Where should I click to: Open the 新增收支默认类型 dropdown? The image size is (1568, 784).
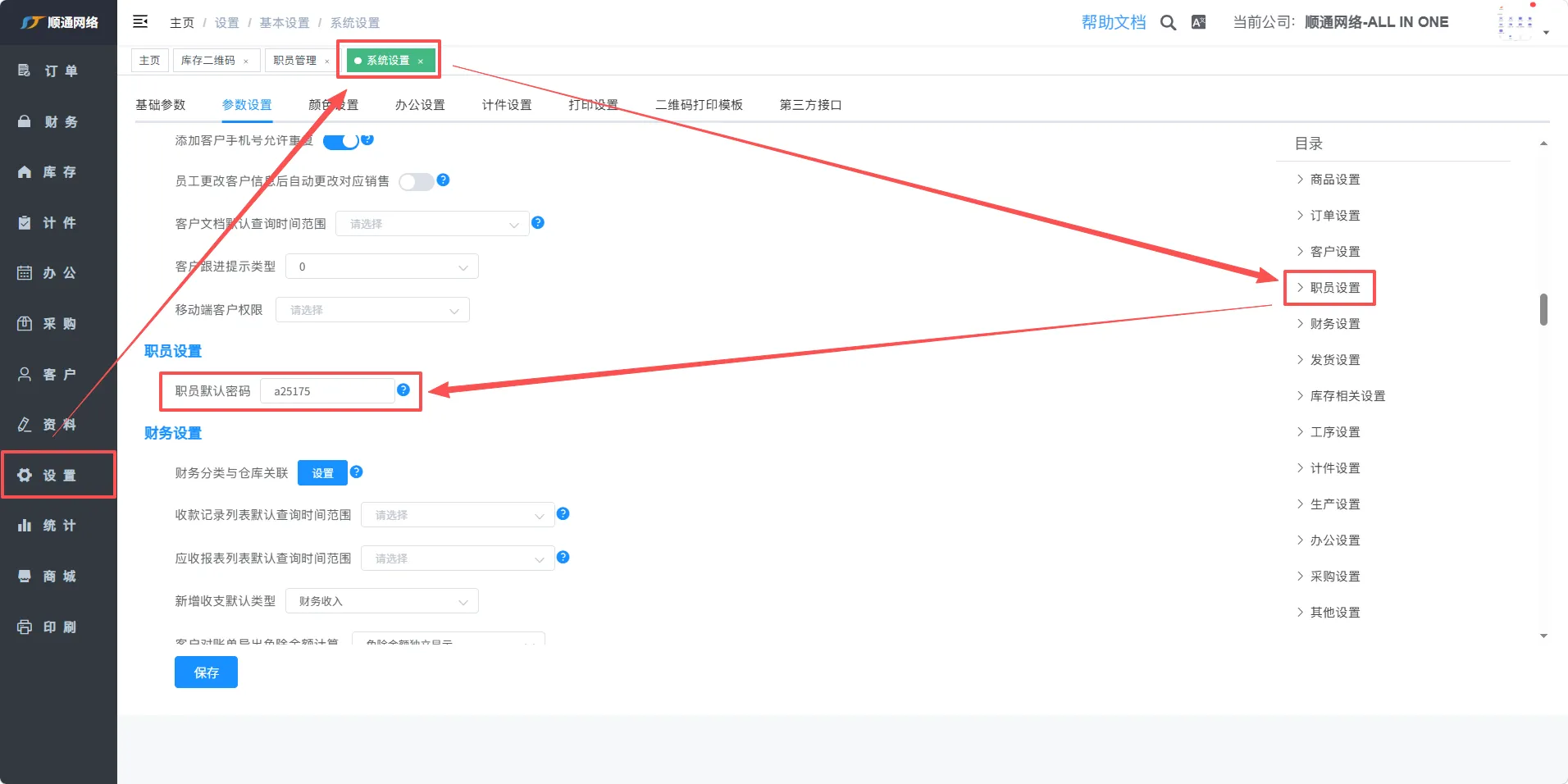[x=381, y=601]
